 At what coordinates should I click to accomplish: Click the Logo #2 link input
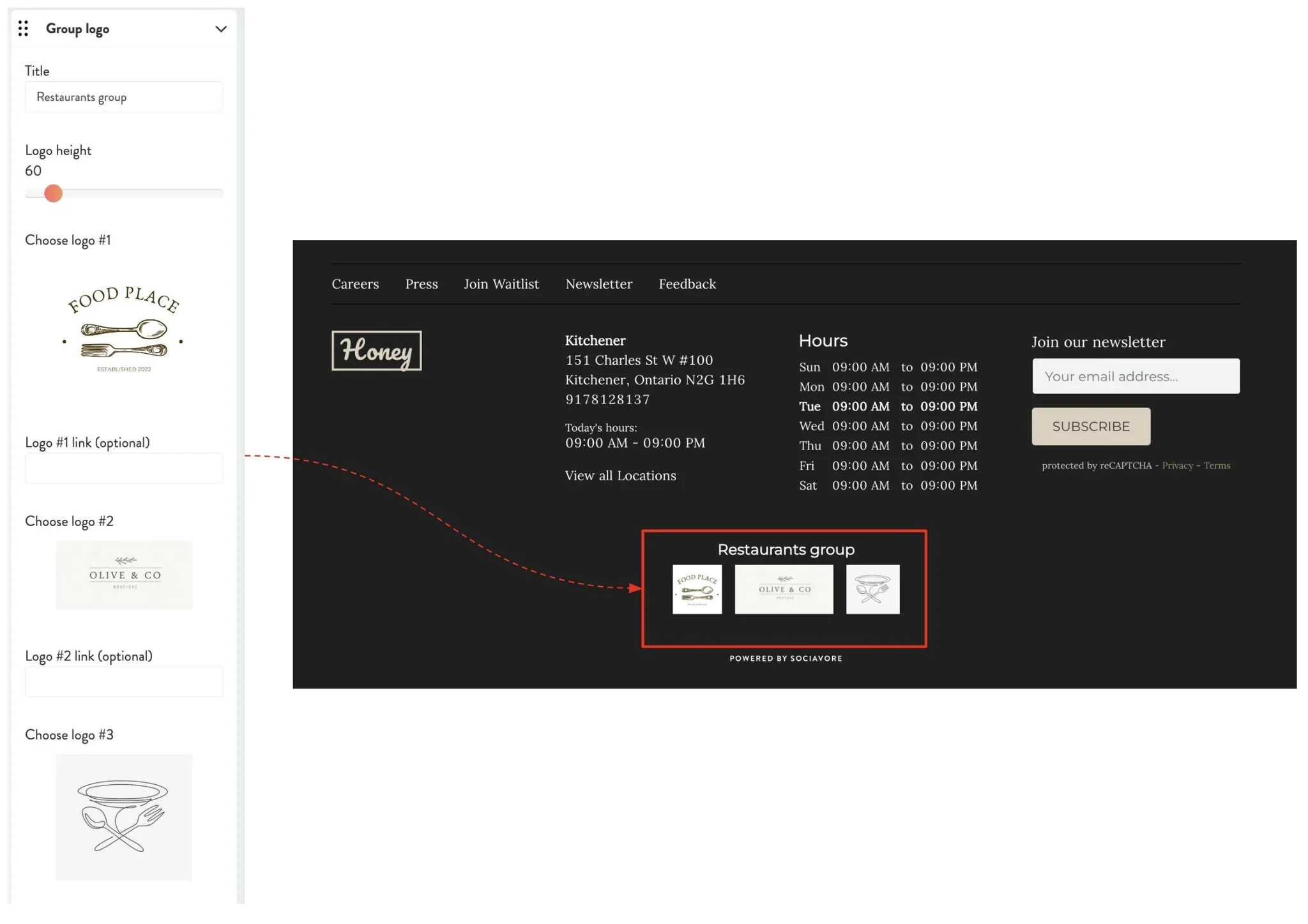(124, 681)
